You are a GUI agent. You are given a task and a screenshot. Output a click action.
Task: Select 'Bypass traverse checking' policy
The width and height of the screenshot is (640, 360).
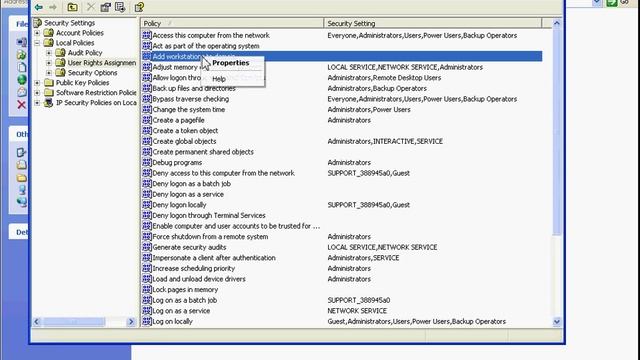[x=190, y=99]
